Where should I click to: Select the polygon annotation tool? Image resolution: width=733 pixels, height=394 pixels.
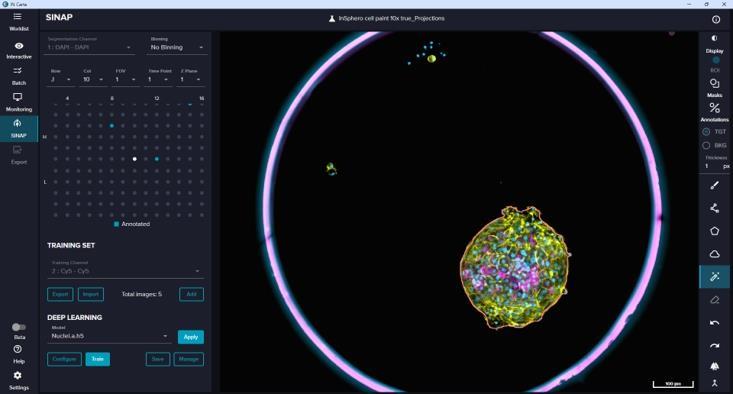pyautogui.click(x=714, y=231)
